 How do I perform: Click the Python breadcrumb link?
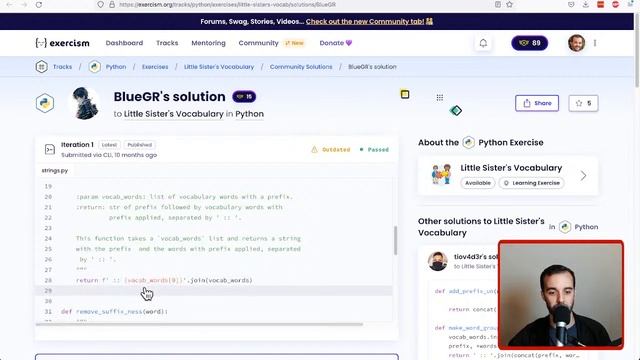pos(116,67)
